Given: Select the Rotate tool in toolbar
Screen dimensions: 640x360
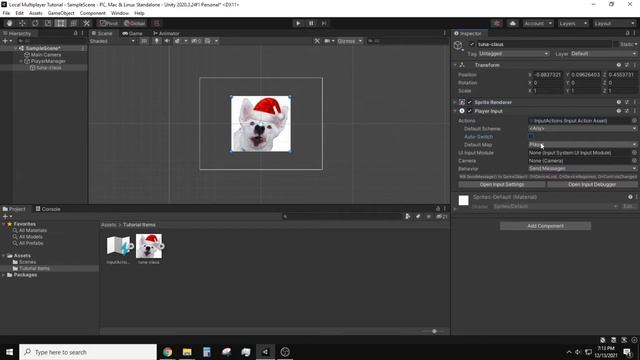Looking at the screenshot, I should 35,23.
